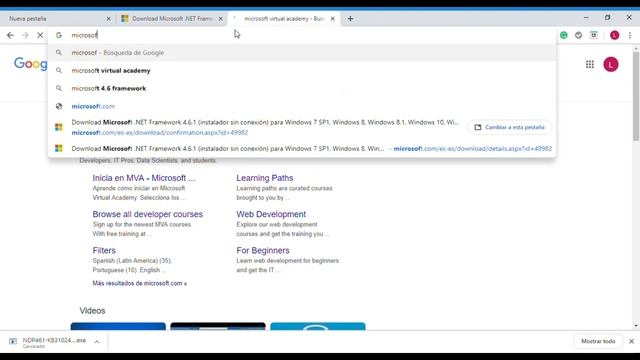Switch to the microsoft virtual academy tab
Image resolution: width=640 pixels, height=360 pixels.
tap(284, 19)
